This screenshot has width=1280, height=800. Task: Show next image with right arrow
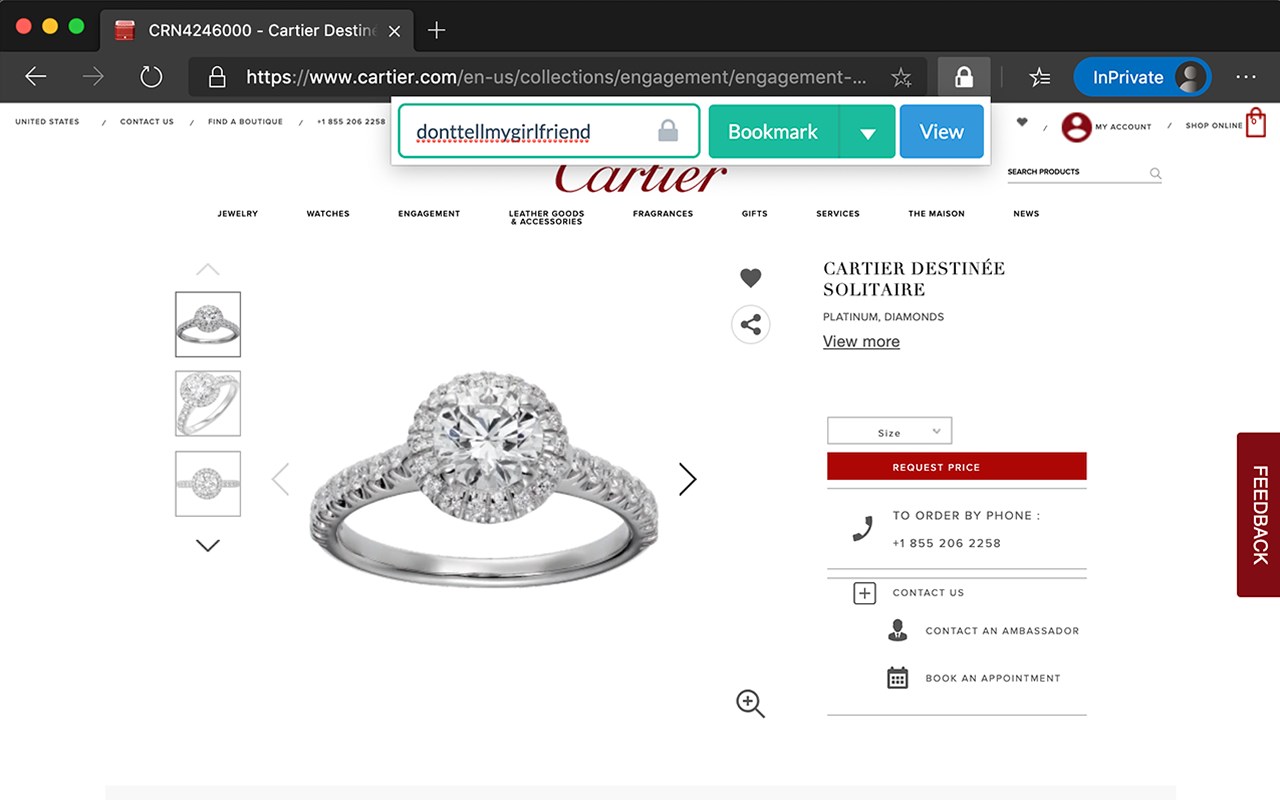click(687, 479)
